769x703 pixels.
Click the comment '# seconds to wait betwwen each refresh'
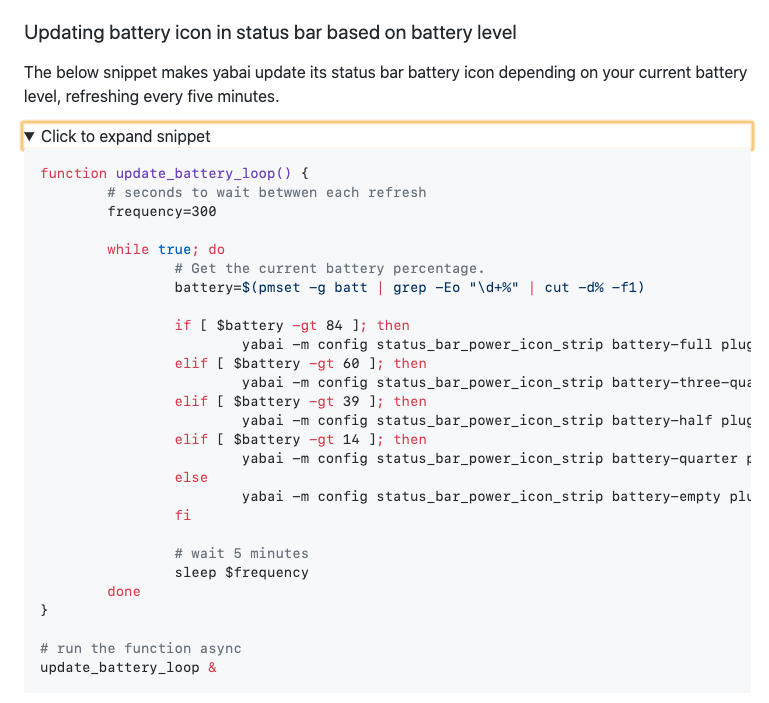click(267, 192)
